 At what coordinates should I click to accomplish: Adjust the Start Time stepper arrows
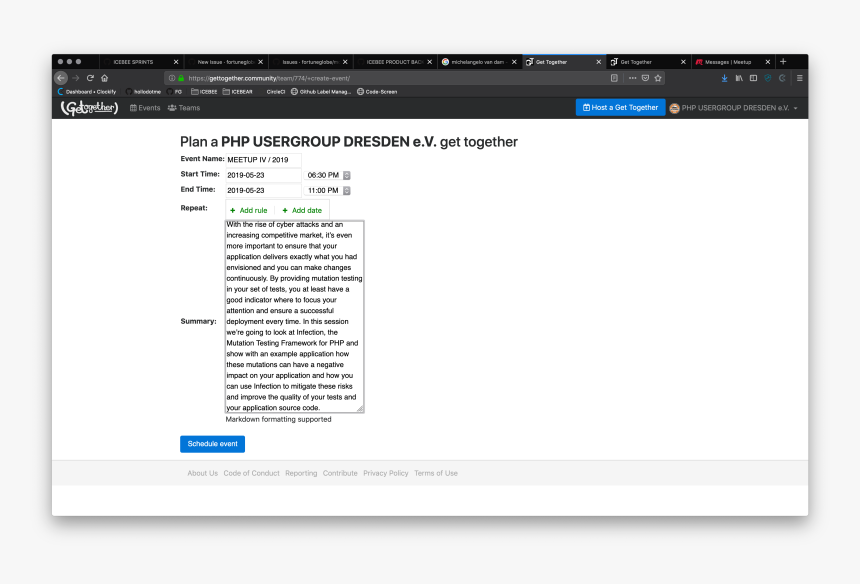[x=347, y=175]
